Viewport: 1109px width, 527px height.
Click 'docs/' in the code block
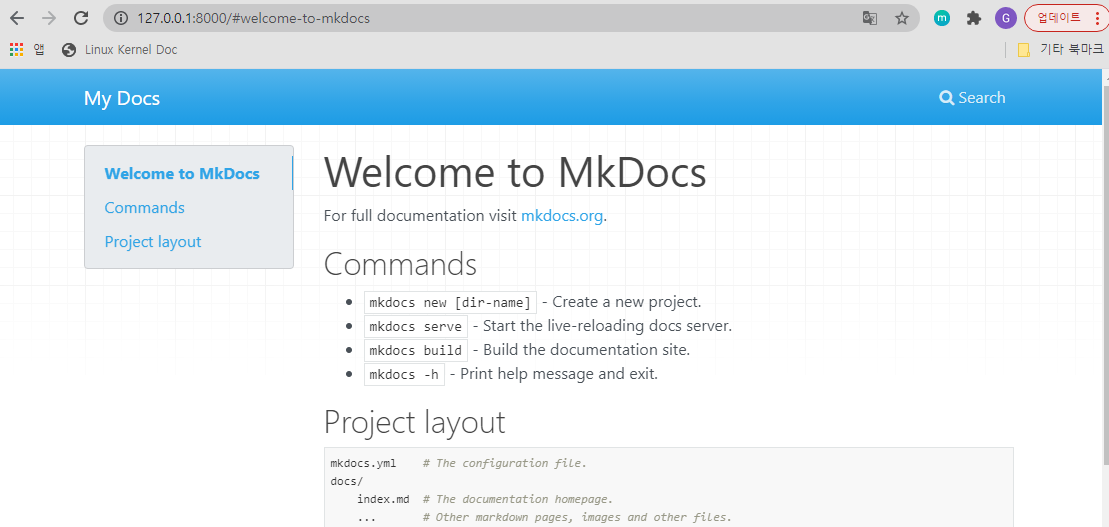tap(347, 482)
